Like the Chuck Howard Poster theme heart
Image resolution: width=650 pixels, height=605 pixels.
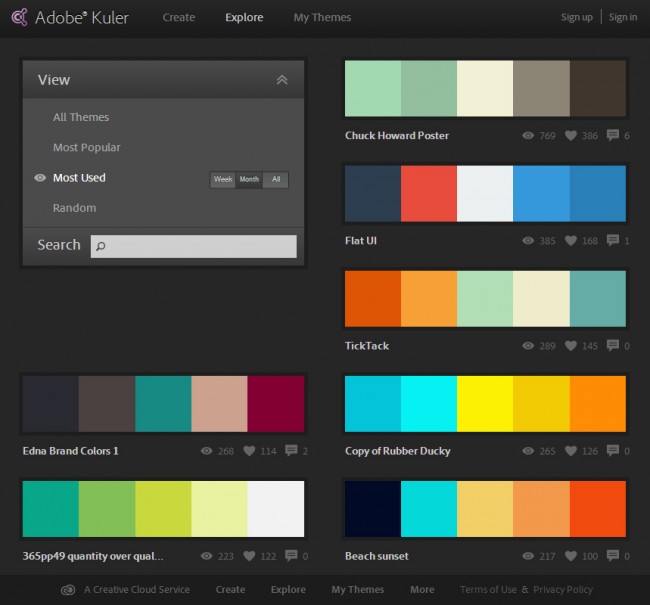571,136
